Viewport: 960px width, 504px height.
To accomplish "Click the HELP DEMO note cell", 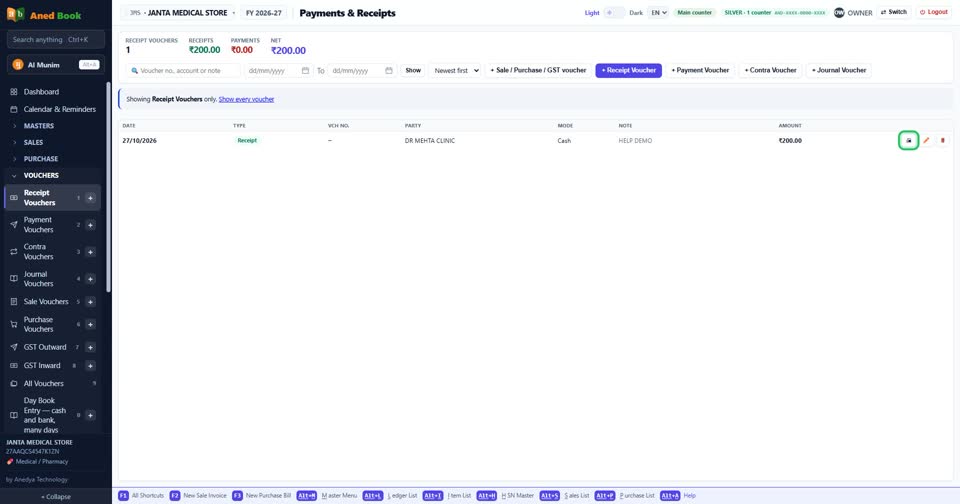I will point(635,141).
